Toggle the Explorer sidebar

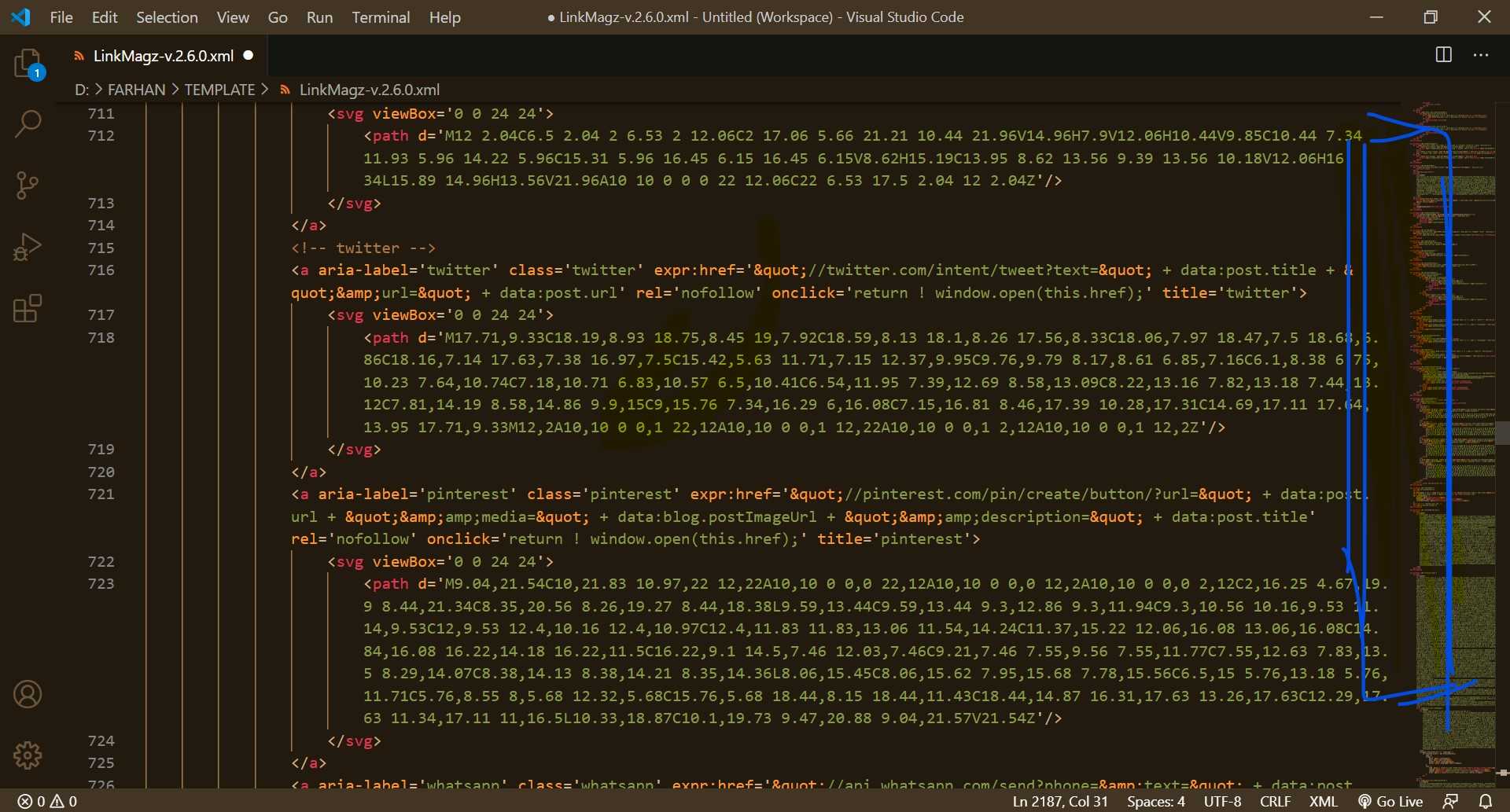(28, 63)
